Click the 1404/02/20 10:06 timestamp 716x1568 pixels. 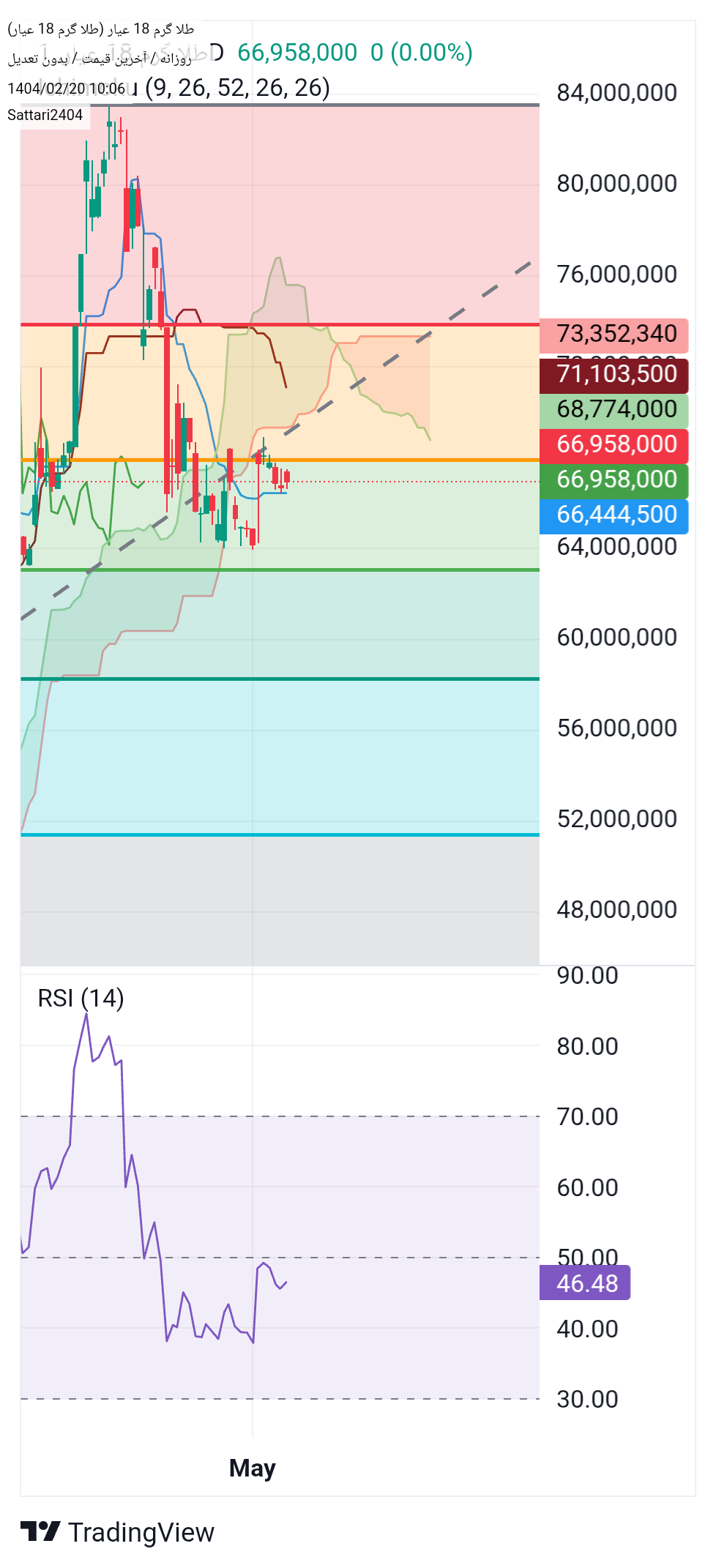[66, 89]
